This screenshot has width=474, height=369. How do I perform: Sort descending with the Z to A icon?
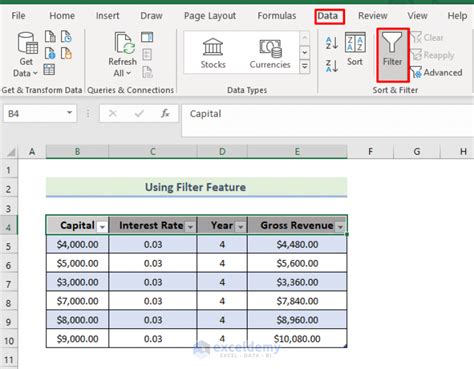[332, 66]
